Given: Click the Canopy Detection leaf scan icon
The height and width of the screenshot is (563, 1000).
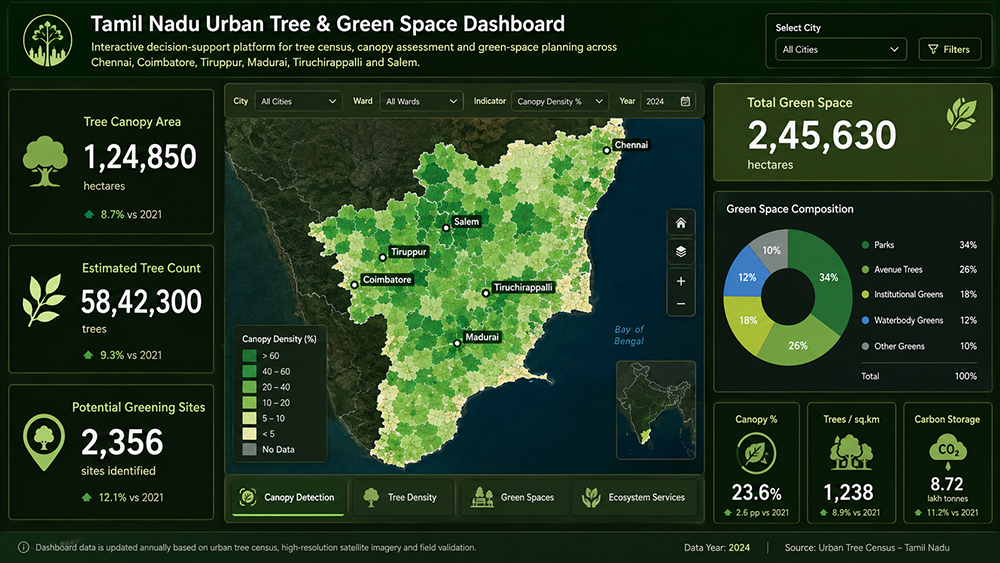Looking at the screenshot, I should (247, 497).
